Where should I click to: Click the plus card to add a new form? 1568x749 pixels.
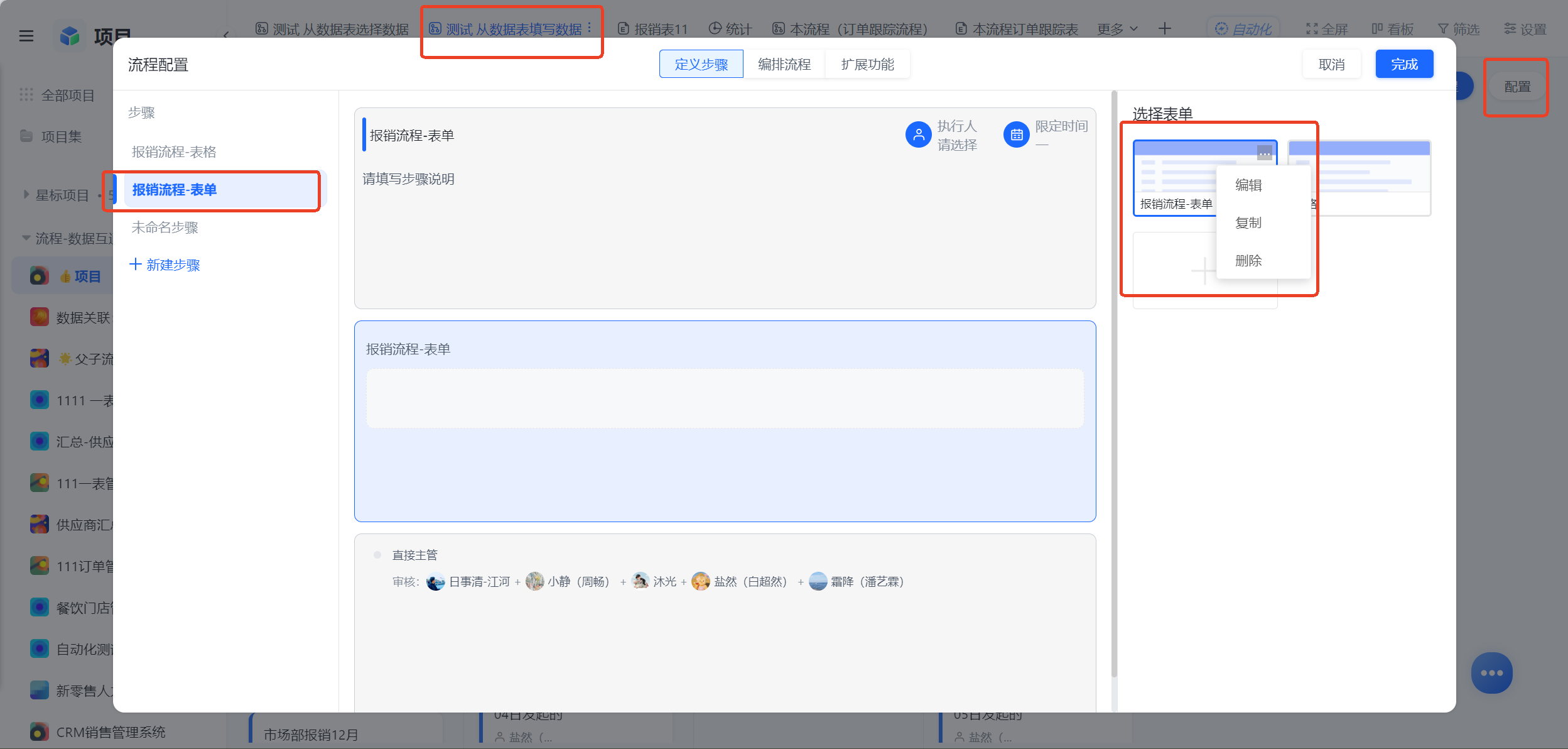1204,271
